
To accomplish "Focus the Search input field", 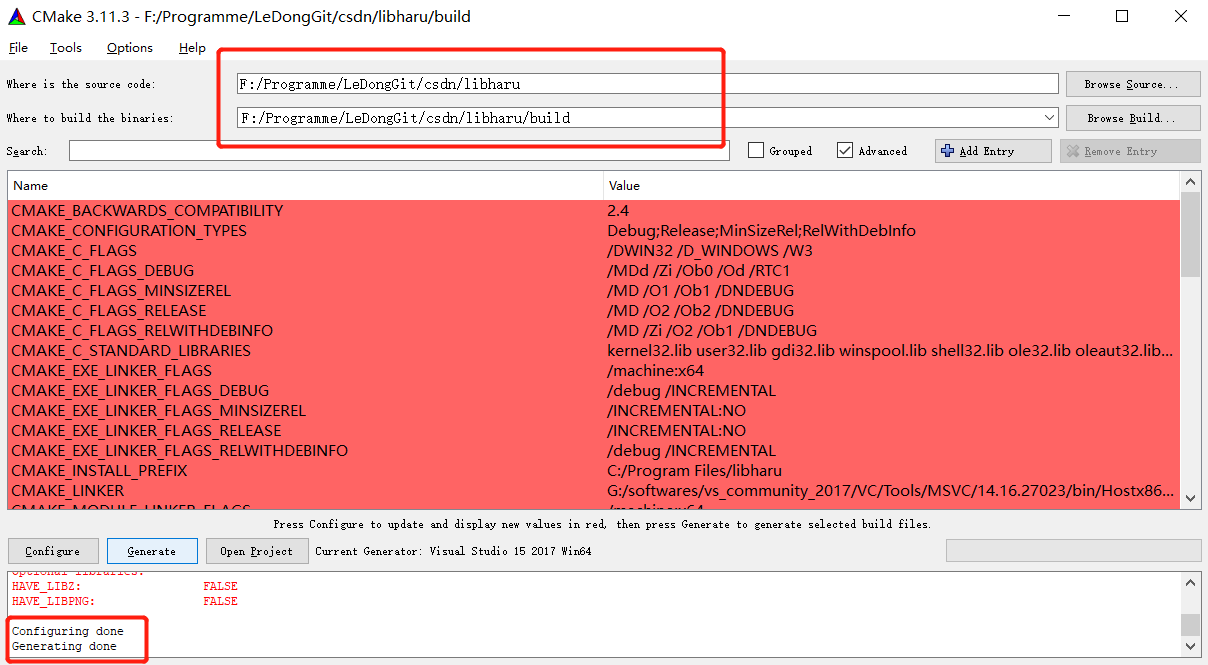I will coord(399,151).
